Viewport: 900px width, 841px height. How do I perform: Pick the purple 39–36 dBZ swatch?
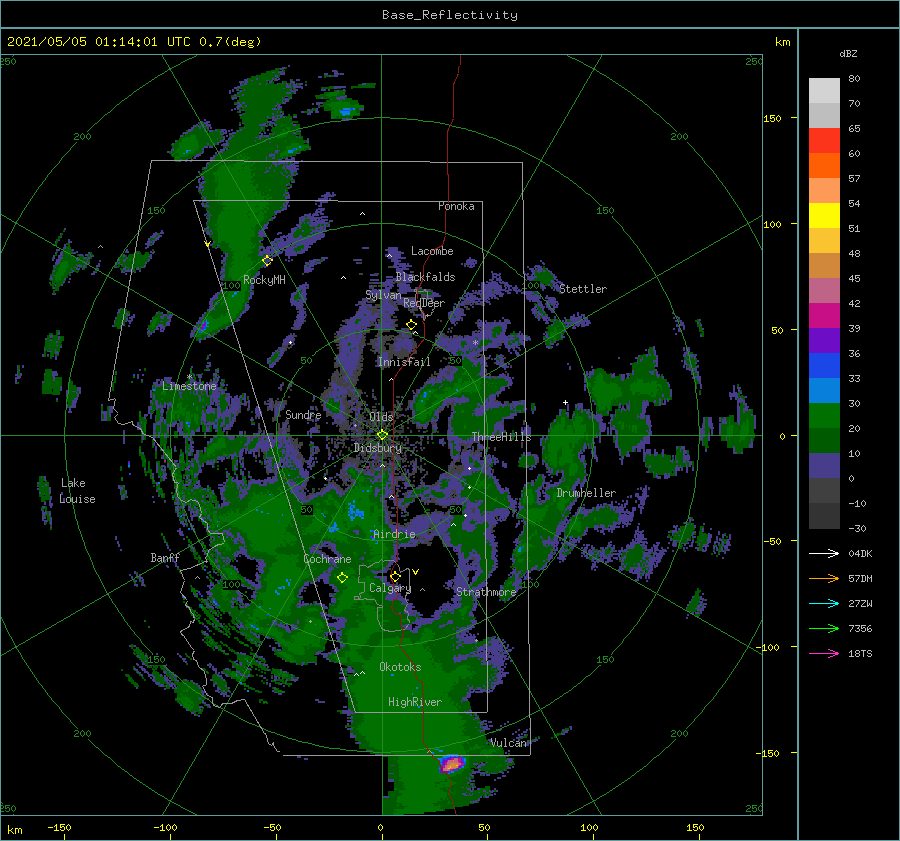pos(824,340)
